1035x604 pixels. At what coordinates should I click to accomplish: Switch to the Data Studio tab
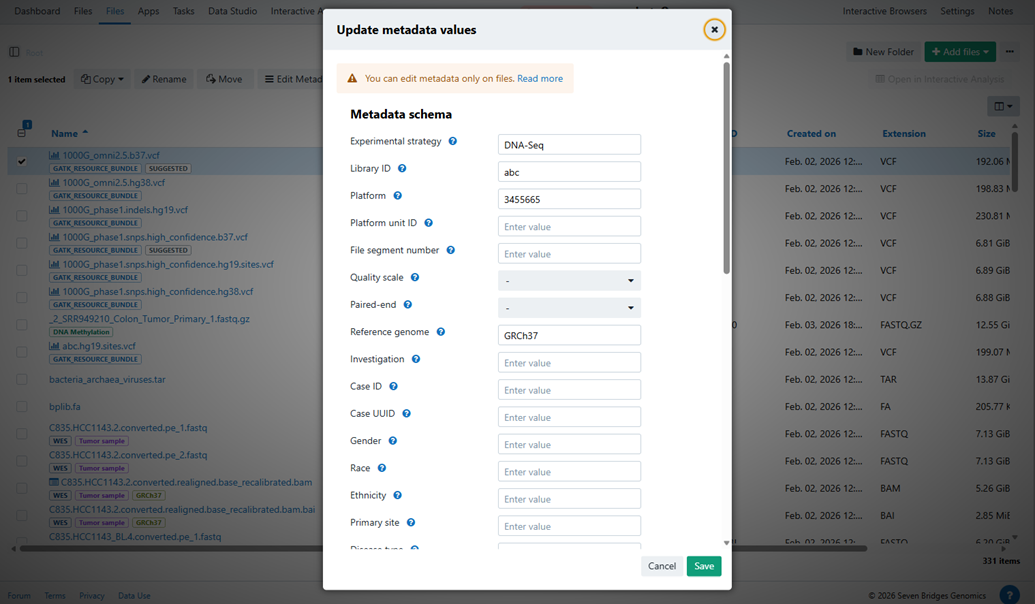click(x=231, y=12)
